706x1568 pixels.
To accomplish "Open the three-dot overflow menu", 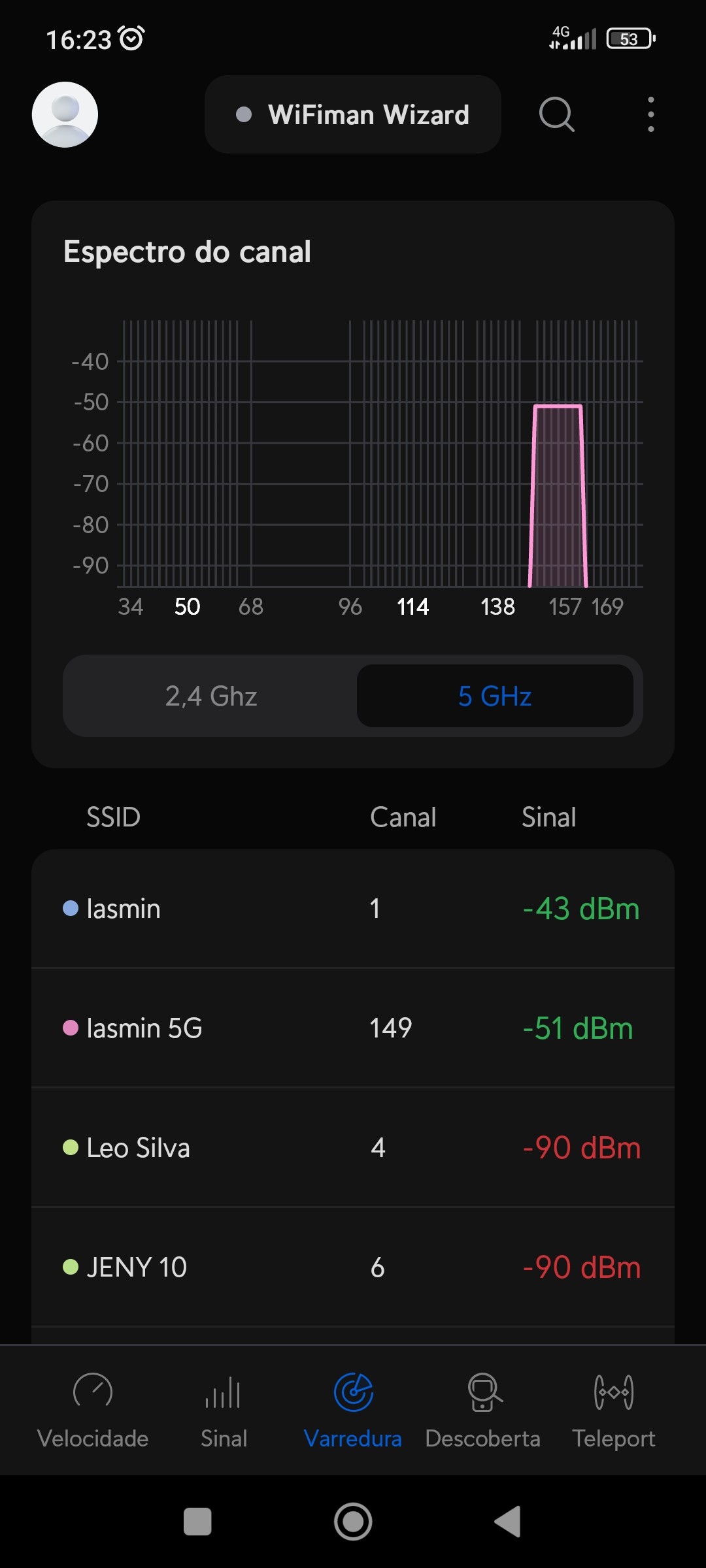I will coord(650,114).
